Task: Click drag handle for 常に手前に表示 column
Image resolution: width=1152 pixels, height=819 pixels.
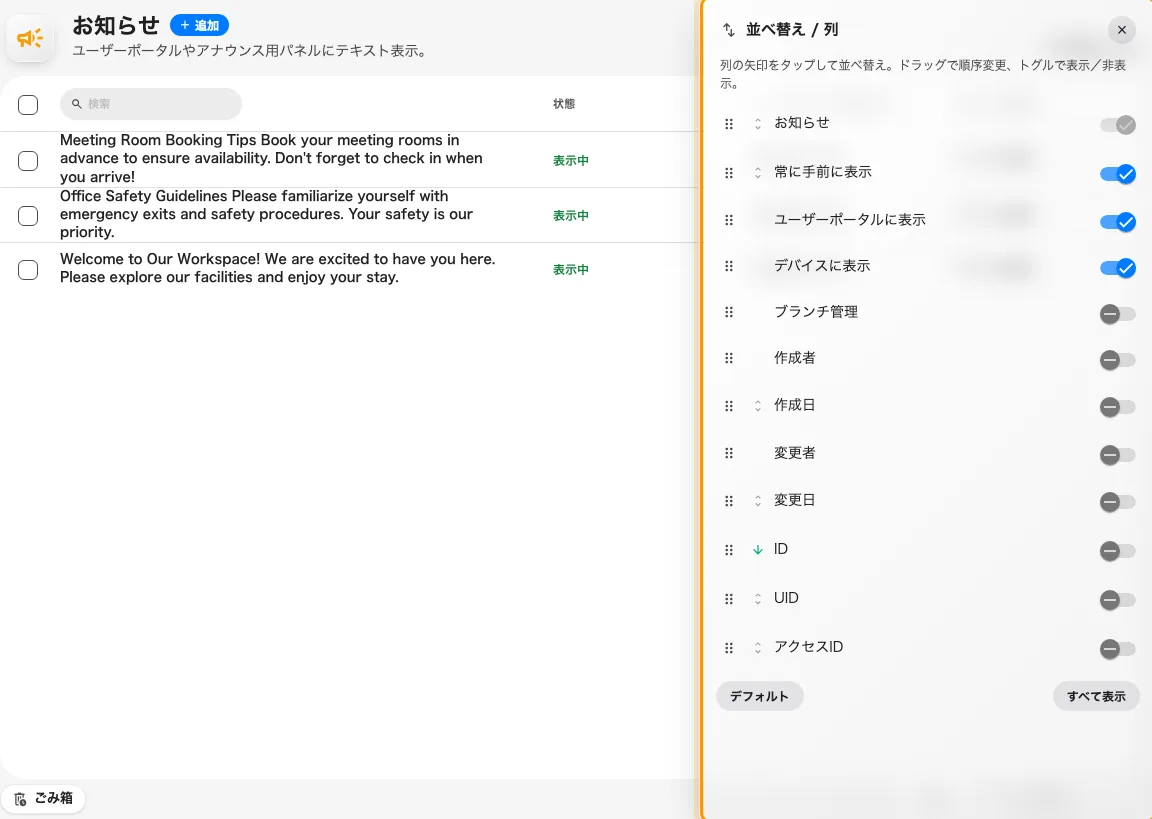Action: 729,173
